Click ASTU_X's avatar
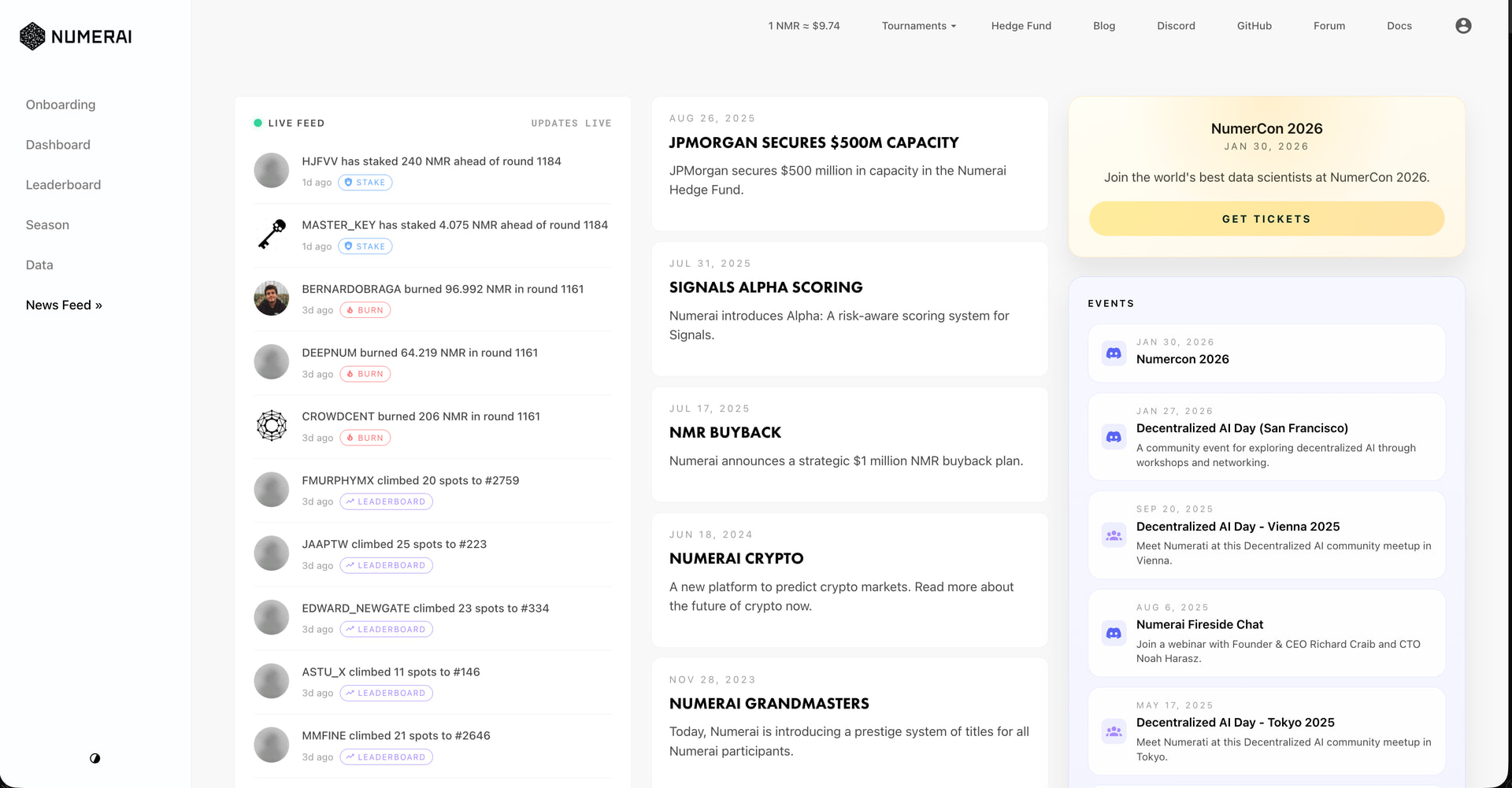 [272, 681]
